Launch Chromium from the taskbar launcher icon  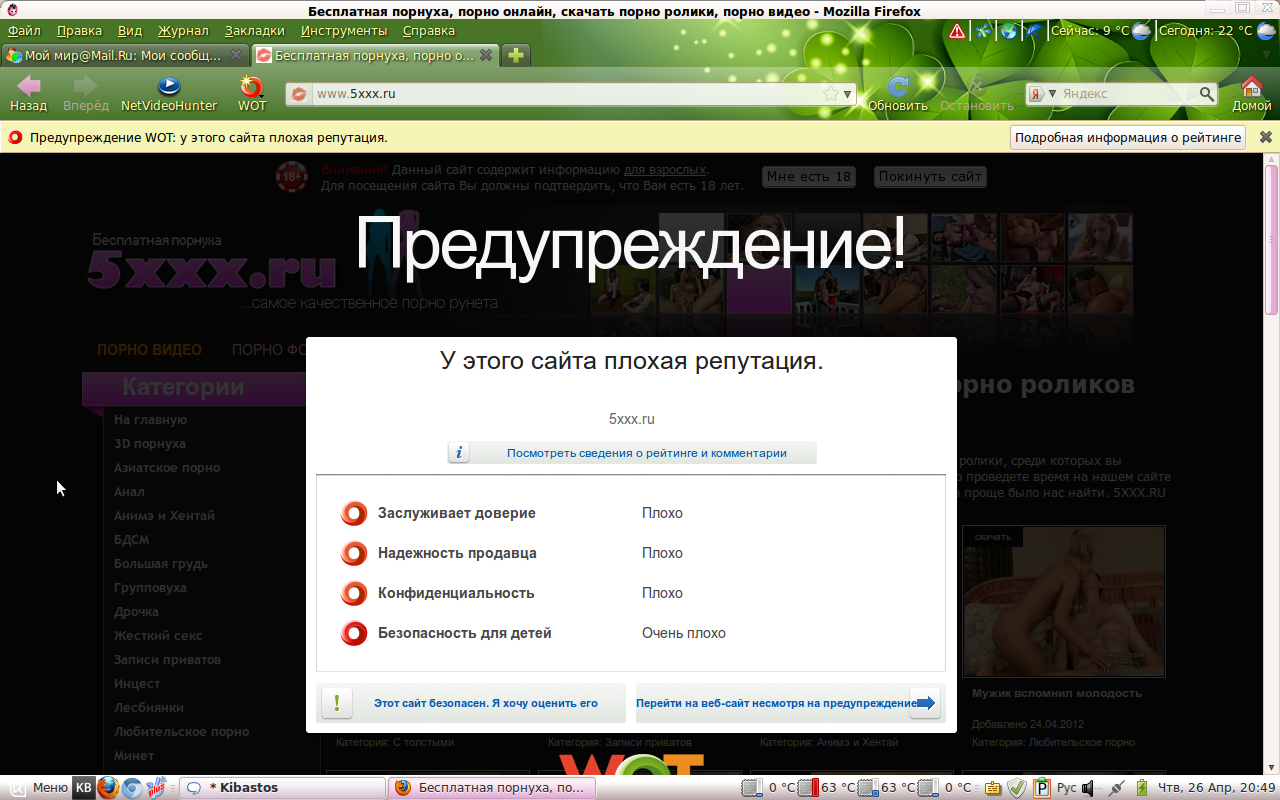(x=131, y=788)
